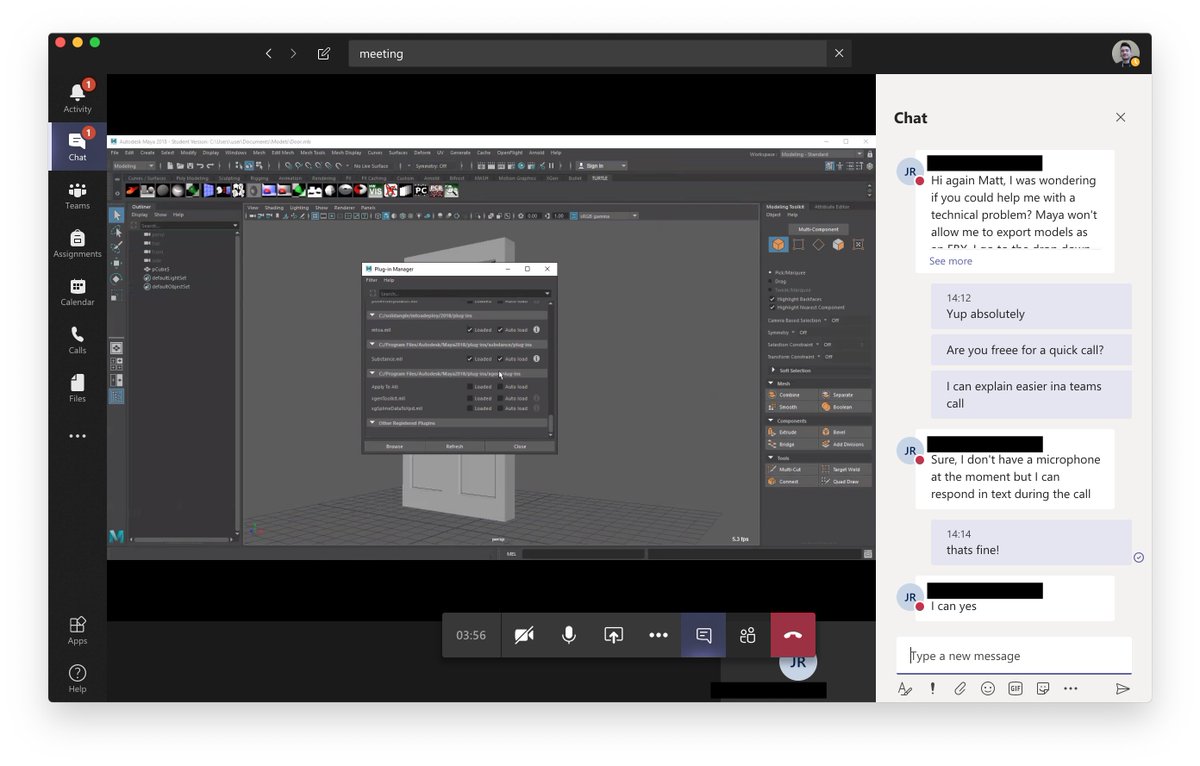Open the Modeling menu set dropdown in Maya
The height and width of the screenshot is (766, 1200).
tap(134, 166)
